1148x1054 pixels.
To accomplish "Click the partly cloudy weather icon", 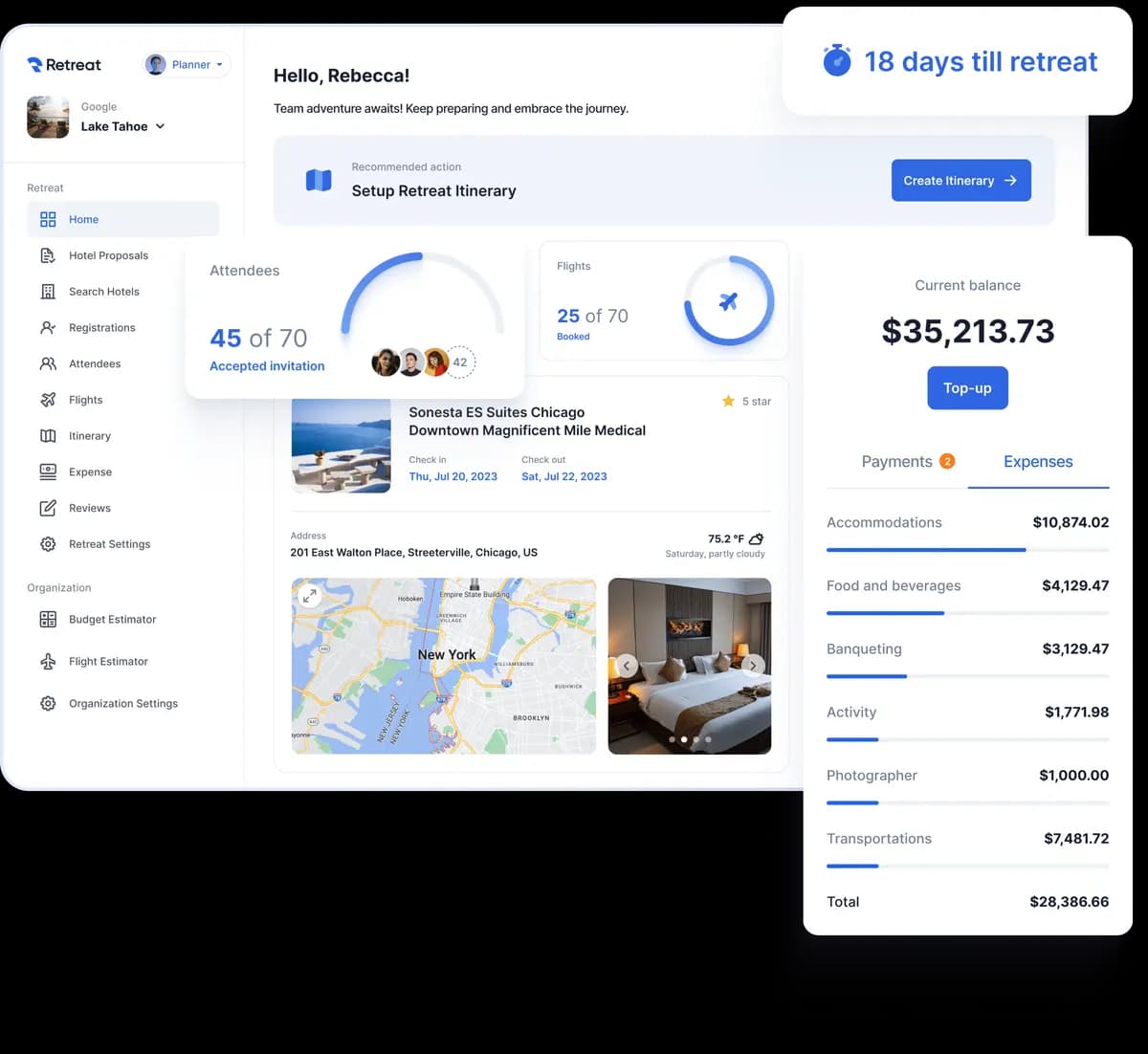I will click(x=756, y=538).
